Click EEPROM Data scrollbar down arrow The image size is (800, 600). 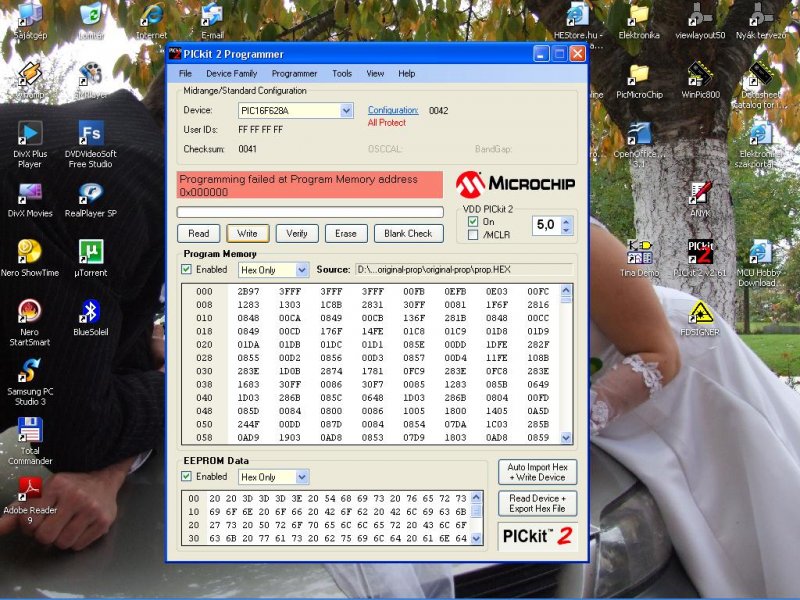pyautogui.click(x=477, y=538)
